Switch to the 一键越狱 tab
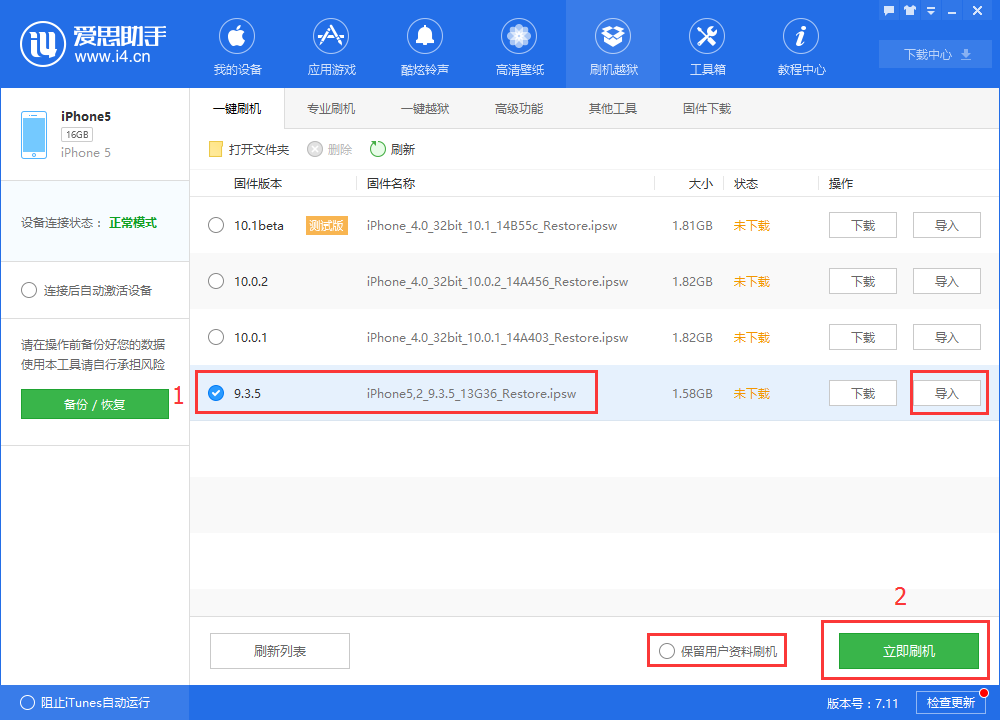The height and width of the screenshot is (720, 1000). 425,108
